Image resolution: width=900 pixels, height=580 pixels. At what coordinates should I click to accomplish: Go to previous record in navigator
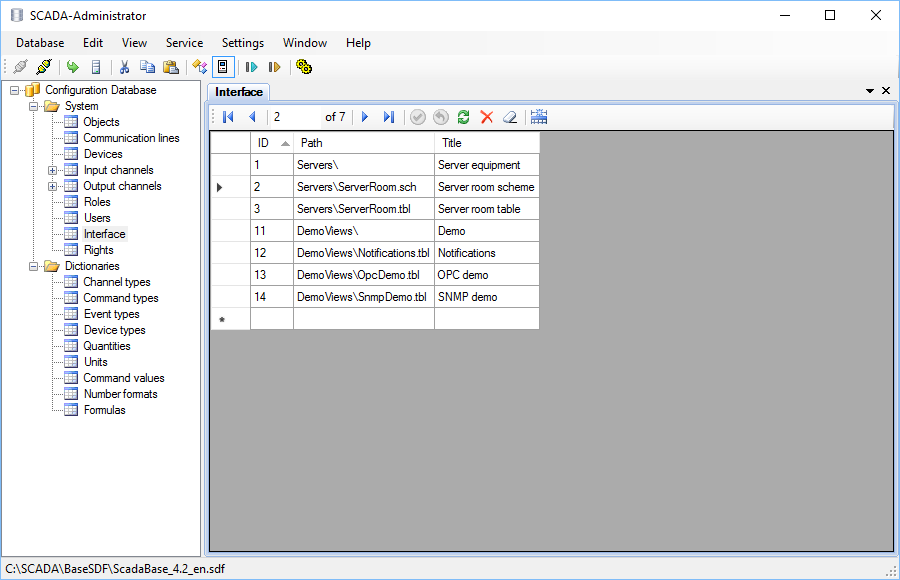point(252,117)
